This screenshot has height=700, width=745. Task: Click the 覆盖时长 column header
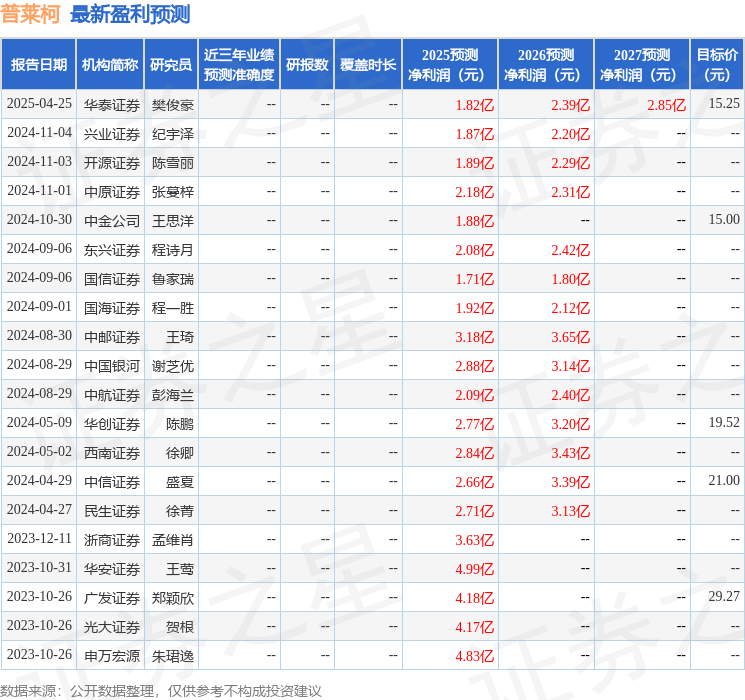pyautogui.click(x=368, y=65)
